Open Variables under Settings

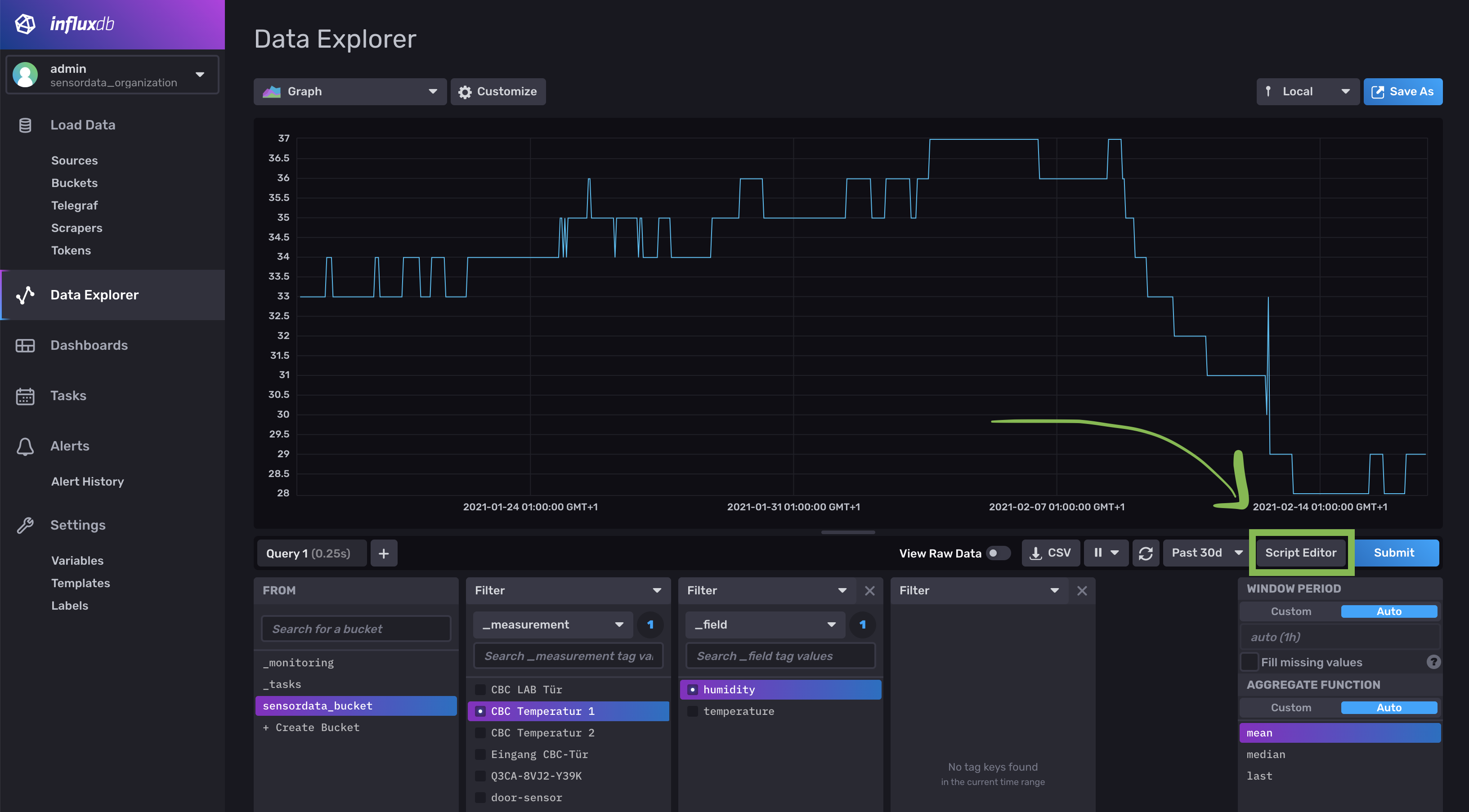77,561
